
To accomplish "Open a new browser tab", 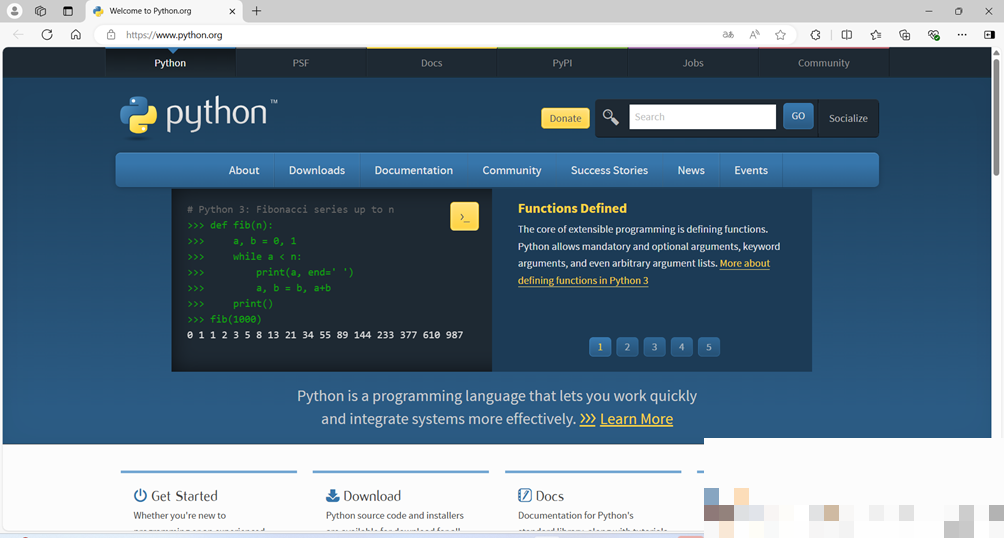I will (x=256, y=11).
